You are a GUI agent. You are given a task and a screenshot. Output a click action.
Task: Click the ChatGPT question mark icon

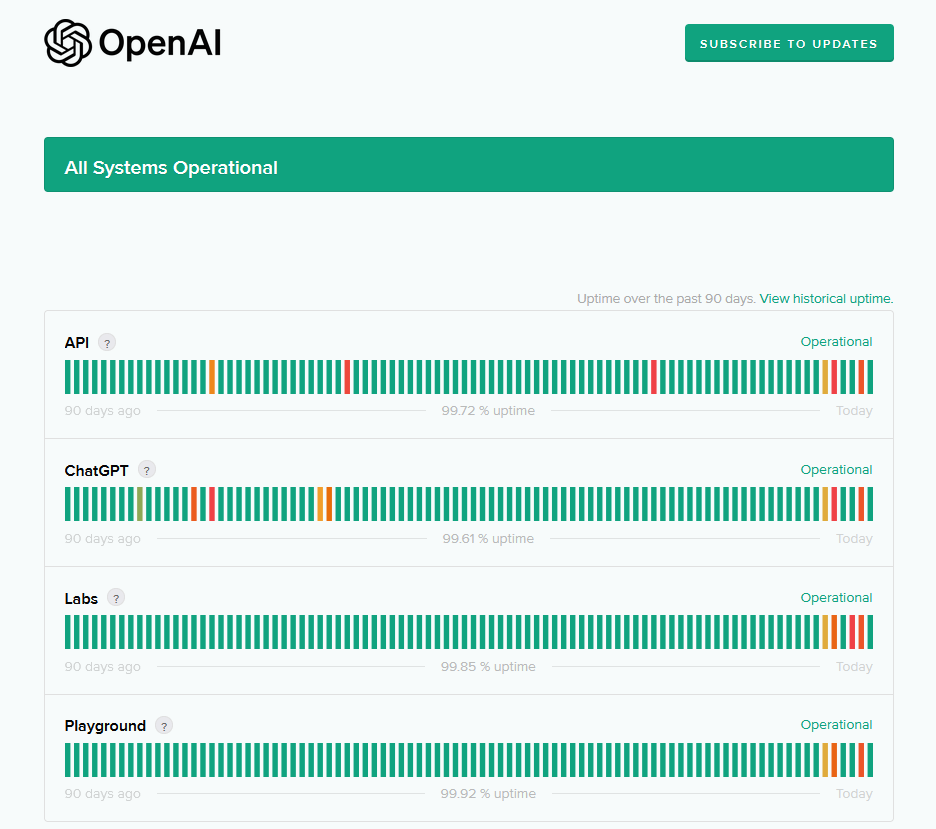(147, 470)
